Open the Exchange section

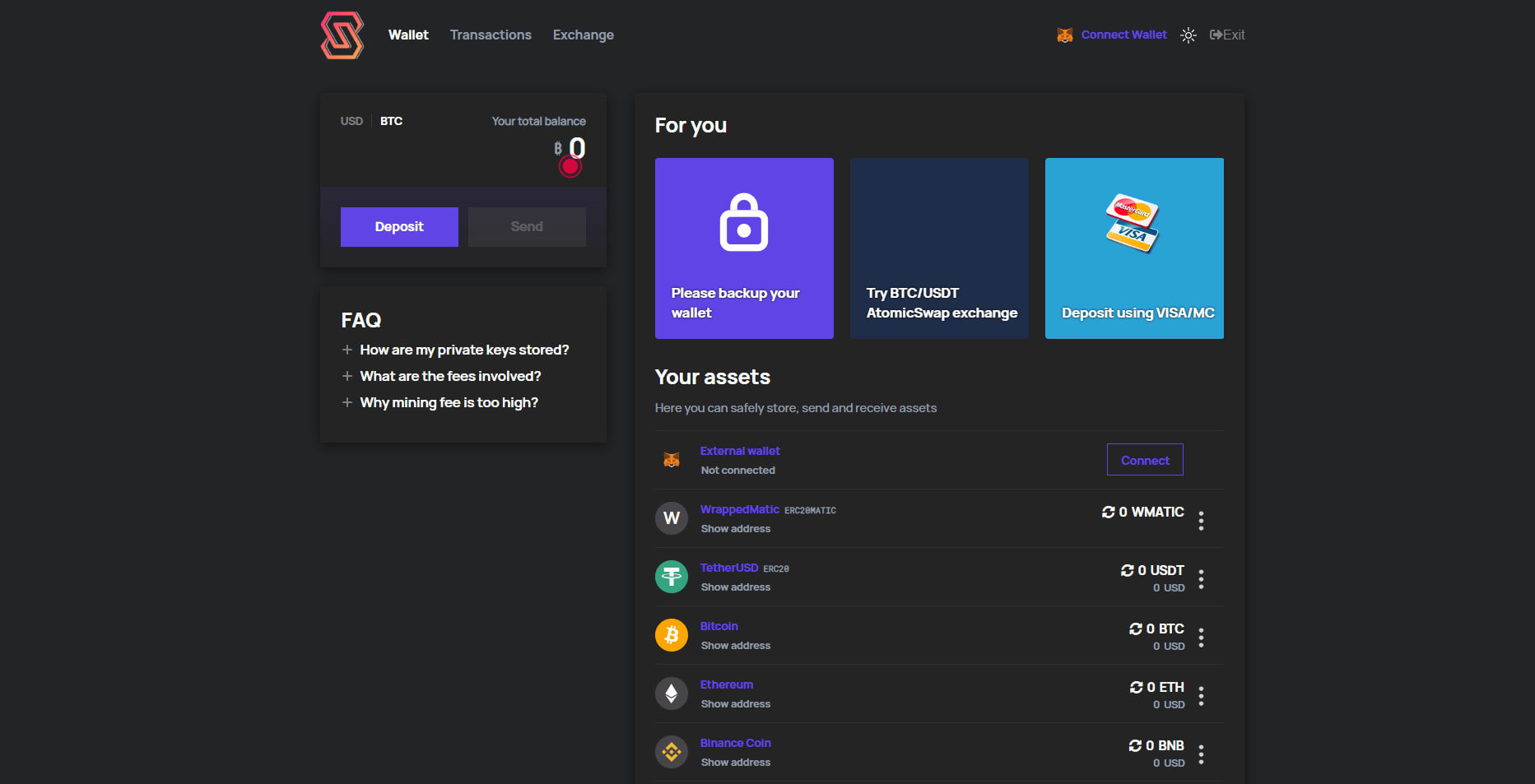pyautogui.click(x=583, y=35)
